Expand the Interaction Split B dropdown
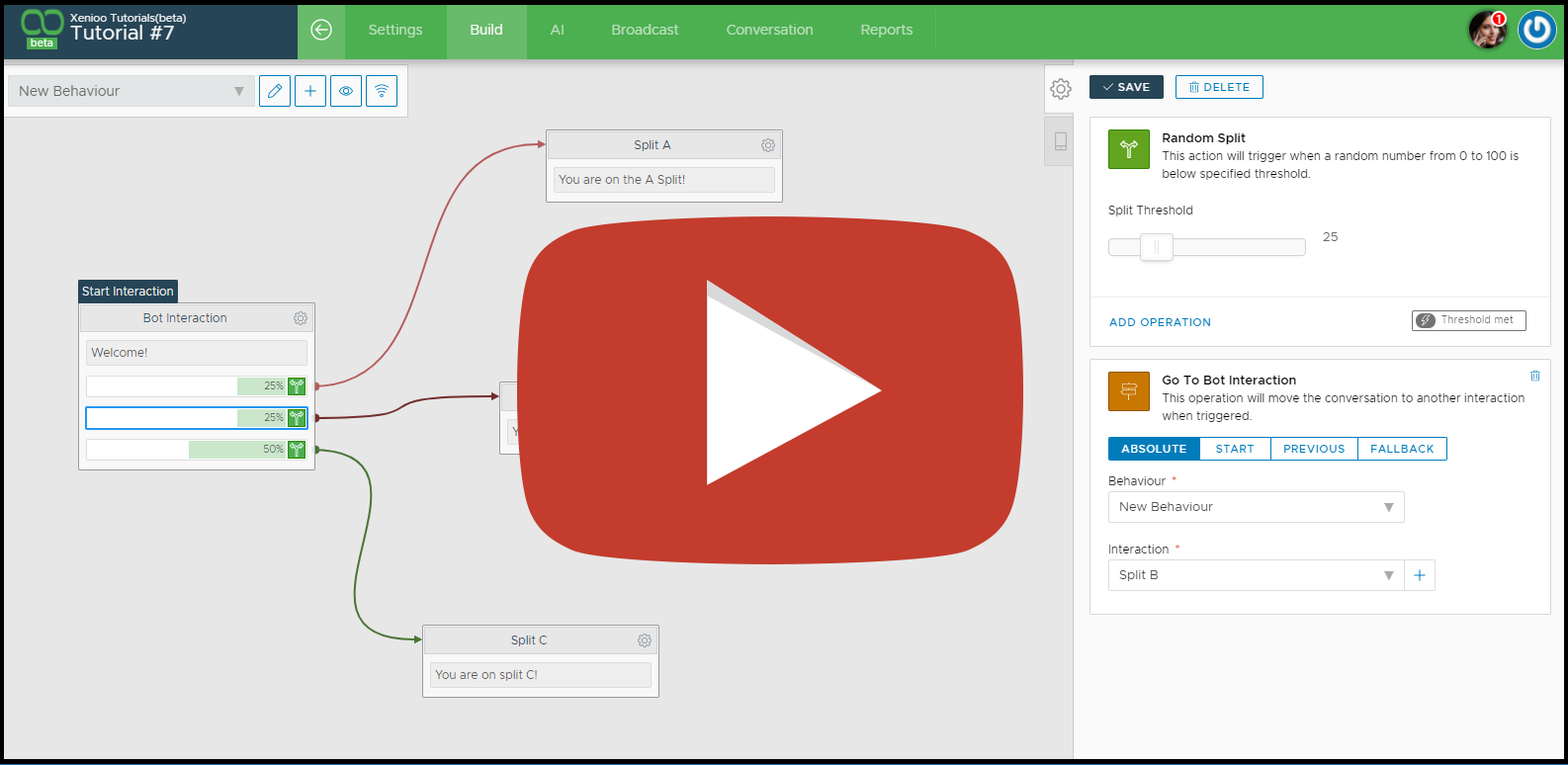This screenshot has width=1568, height=765. point(1256,575)
